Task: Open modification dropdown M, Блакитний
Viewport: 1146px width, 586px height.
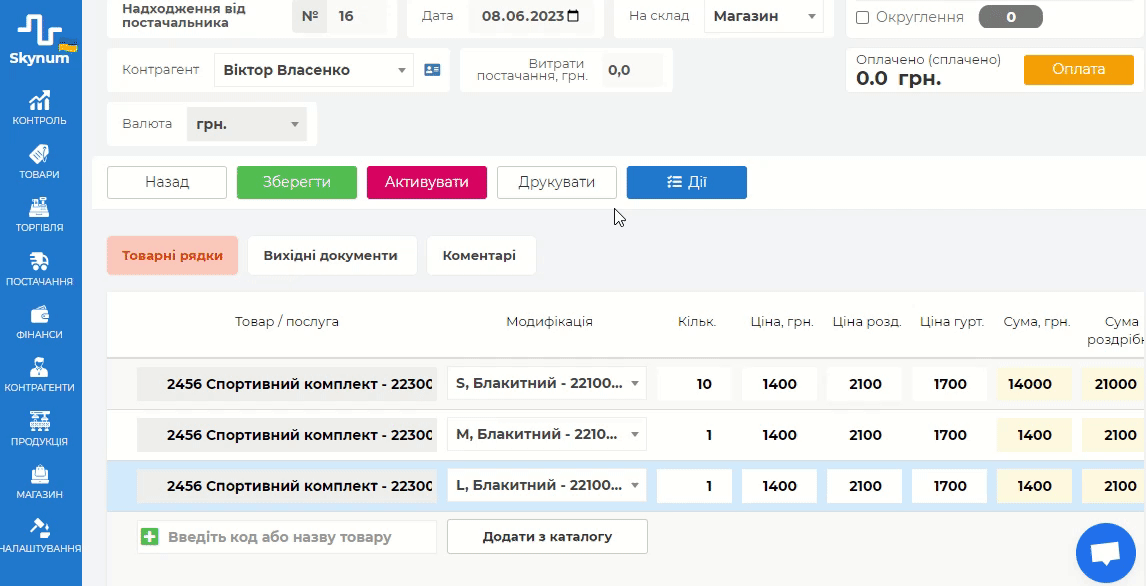Action: tap(547, 435)
